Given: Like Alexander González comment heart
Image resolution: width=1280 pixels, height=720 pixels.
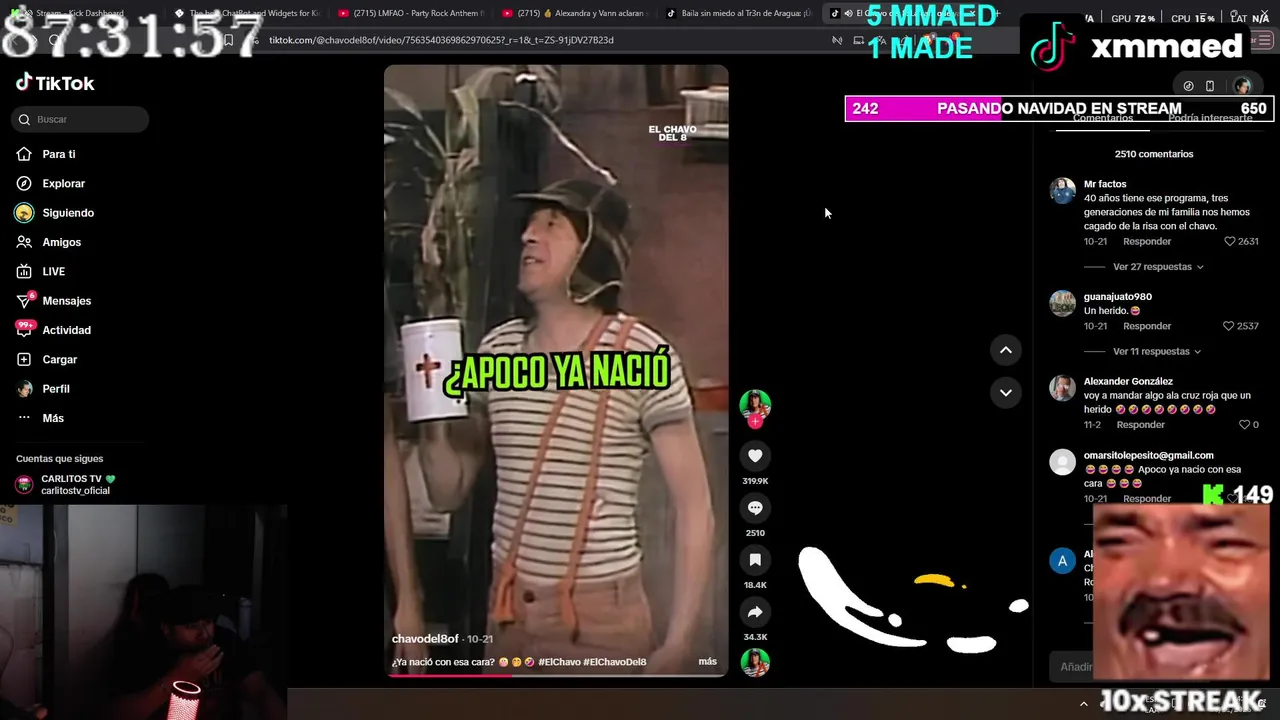Looking at the screenshot, I should [1245, 425].
